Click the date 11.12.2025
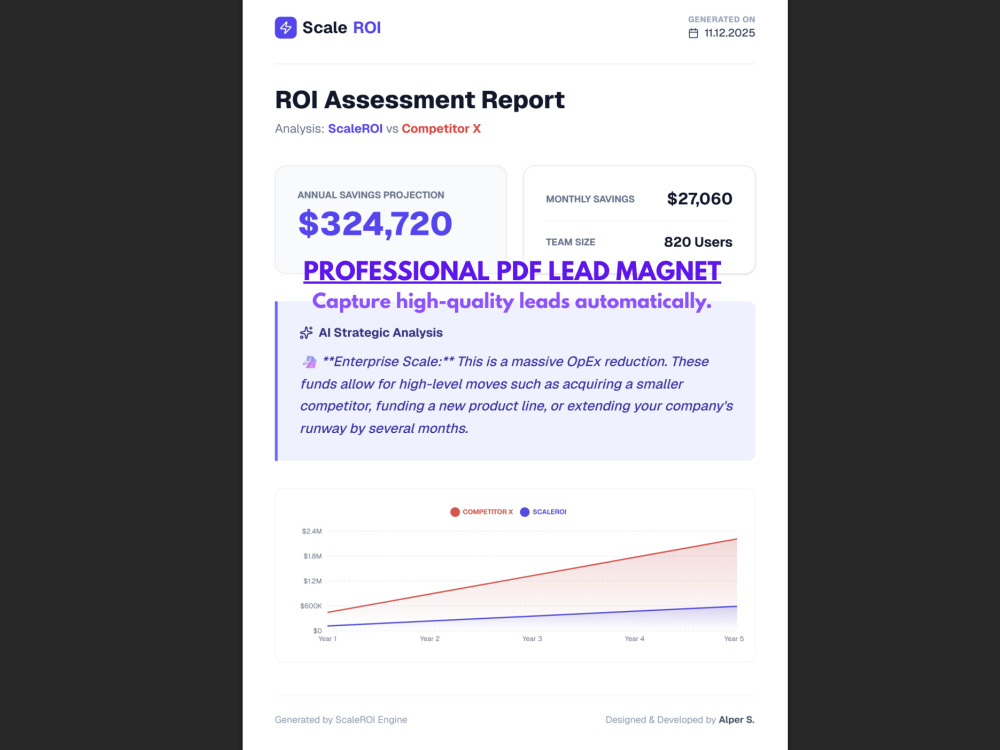Viewport: 1000px width, 750px height. click(730, 33)
